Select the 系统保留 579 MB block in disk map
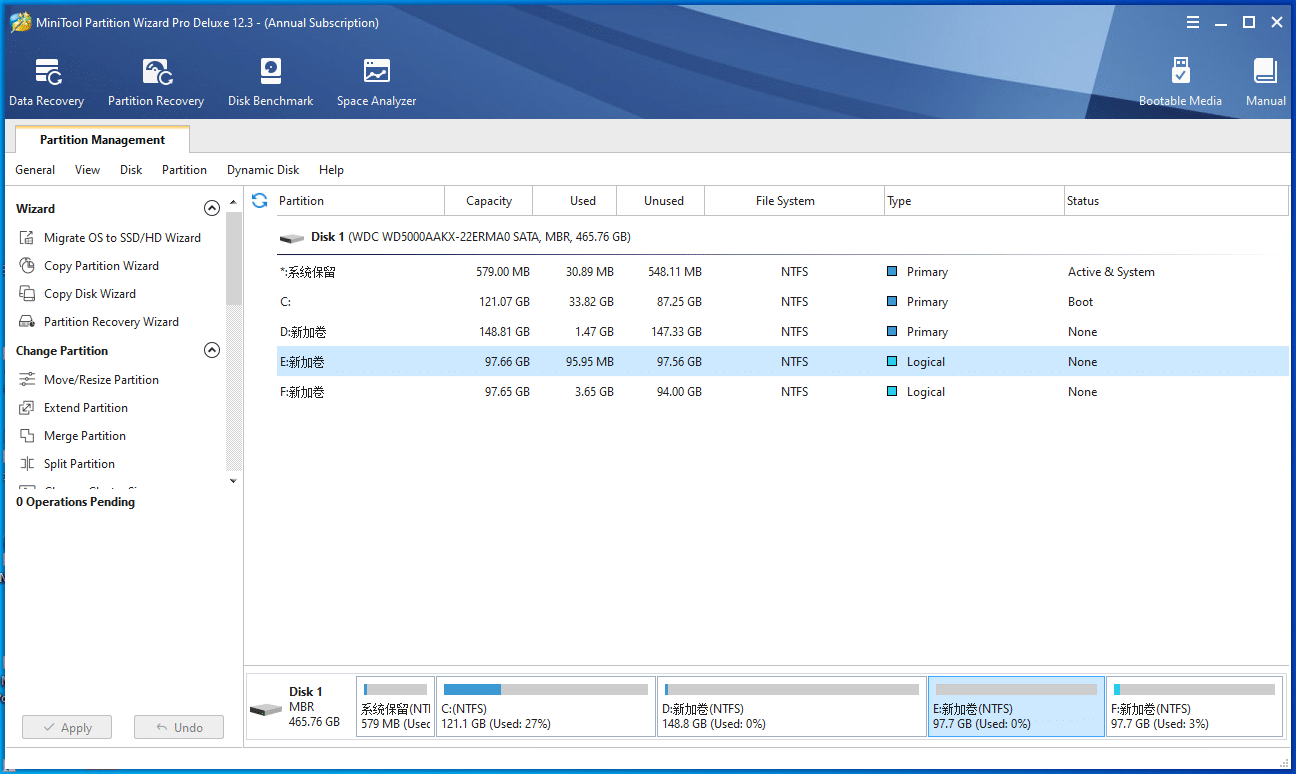The height and width of the screenshot is (774, 1296). click(x=395, y=706)
